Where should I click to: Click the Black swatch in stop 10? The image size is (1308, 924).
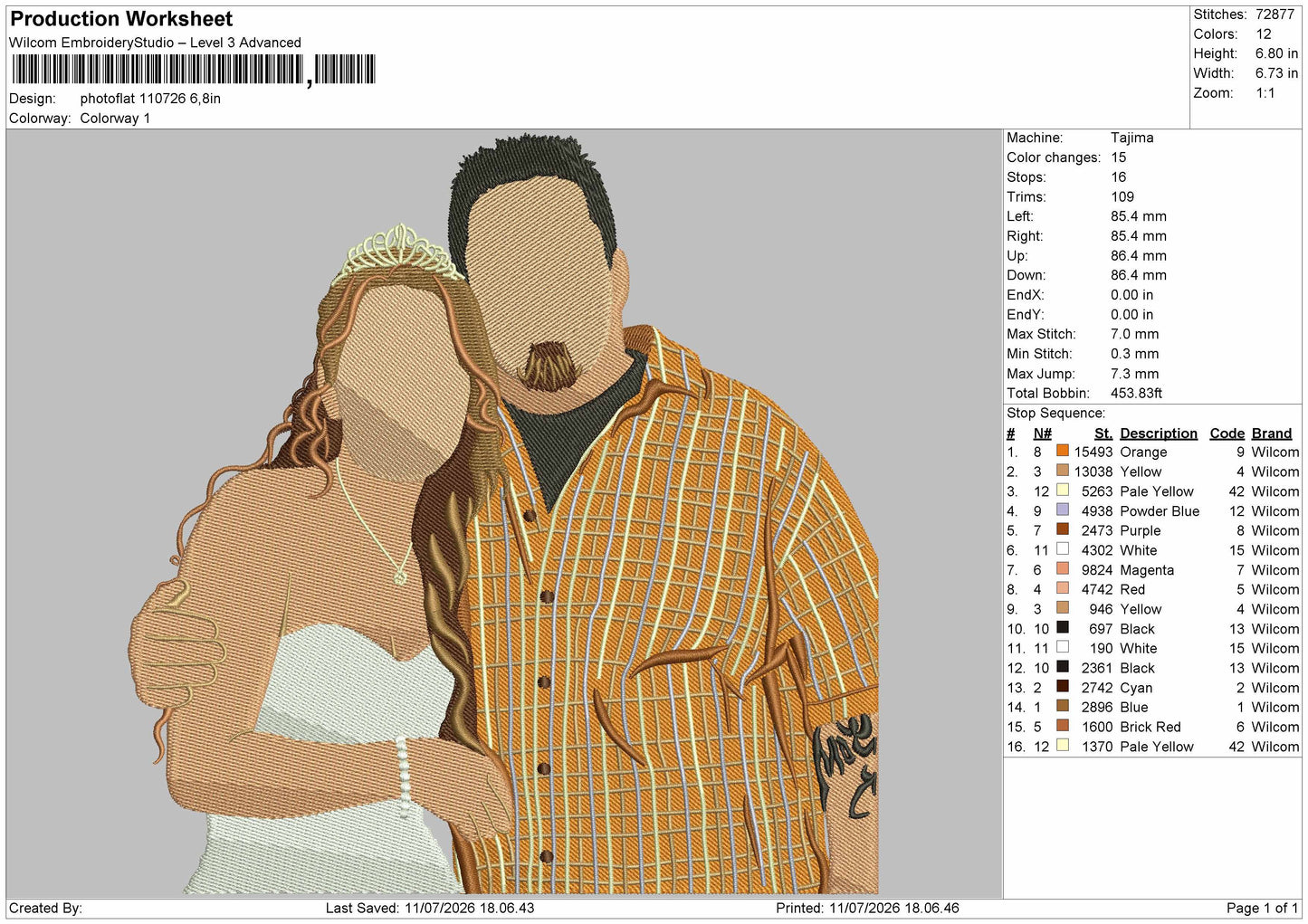(x=1062, y=627)
